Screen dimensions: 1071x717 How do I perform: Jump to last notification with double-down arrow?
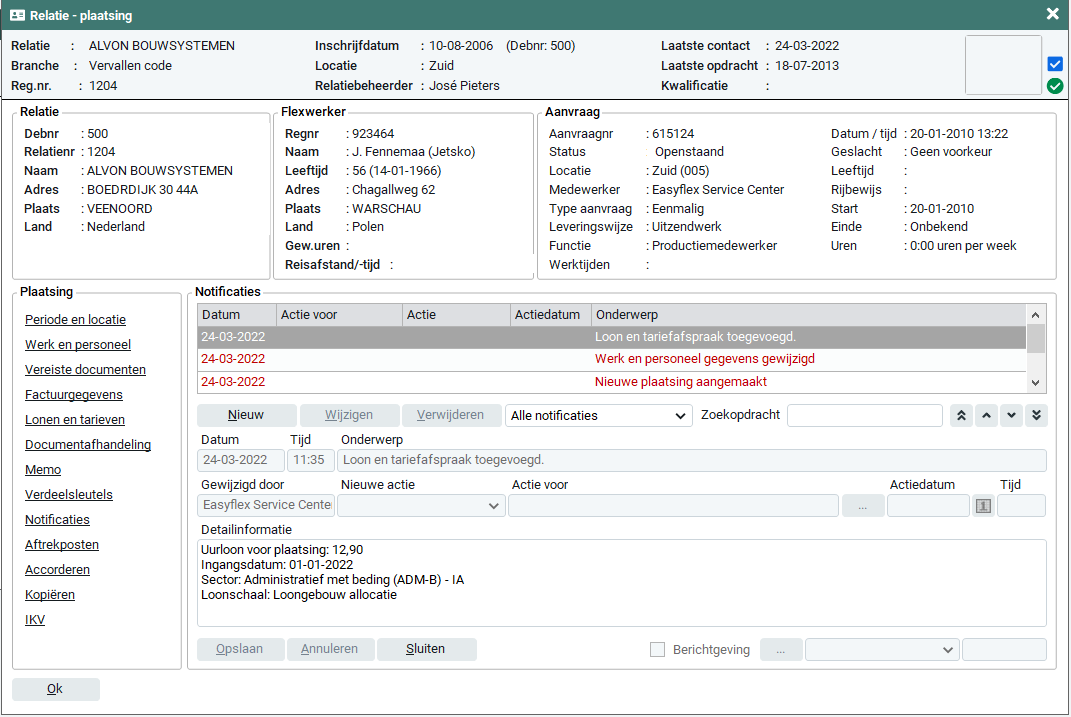tap(1036, 416)
